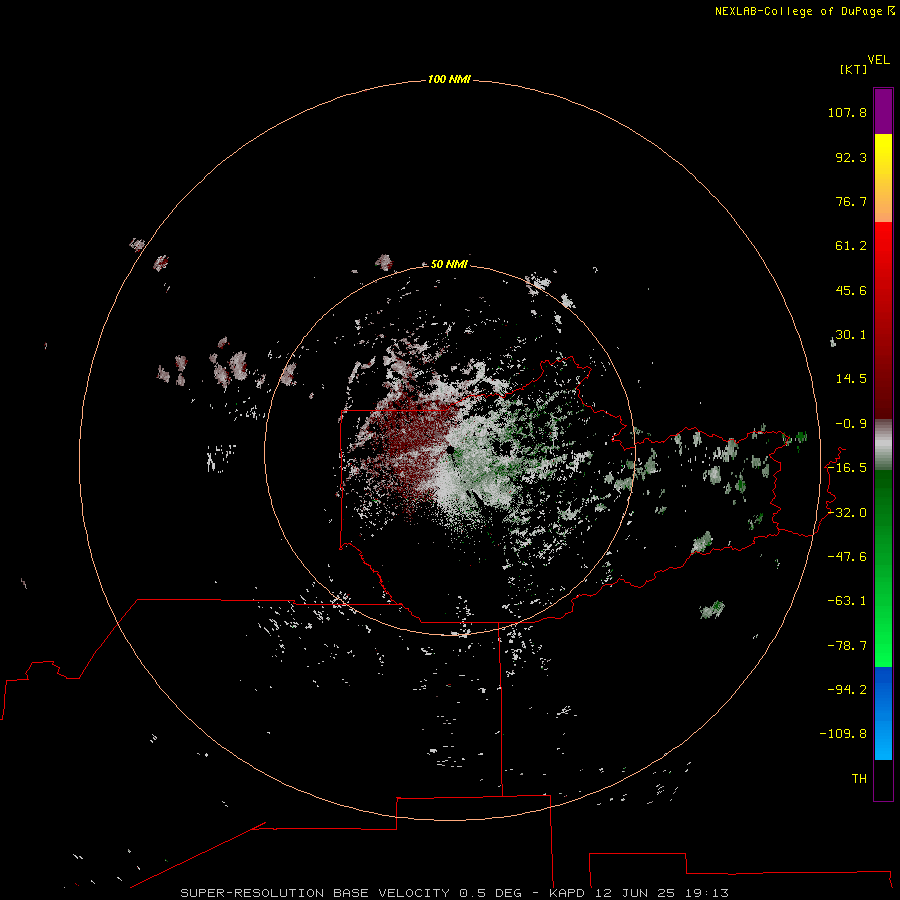
Task: Select the 30.1 velocity scale value
Action: tap(851, 335)
